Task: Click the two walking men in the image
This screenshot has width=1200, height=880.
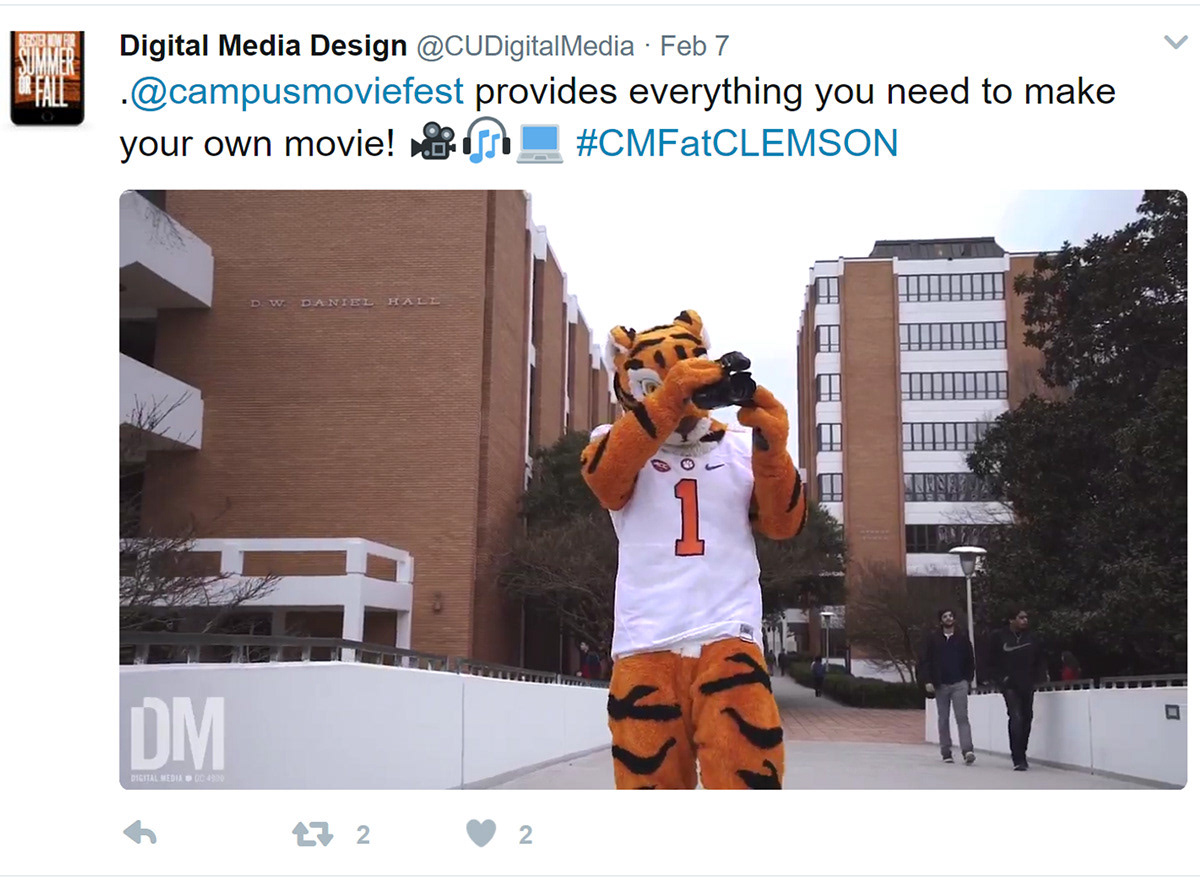Action: 983,686
